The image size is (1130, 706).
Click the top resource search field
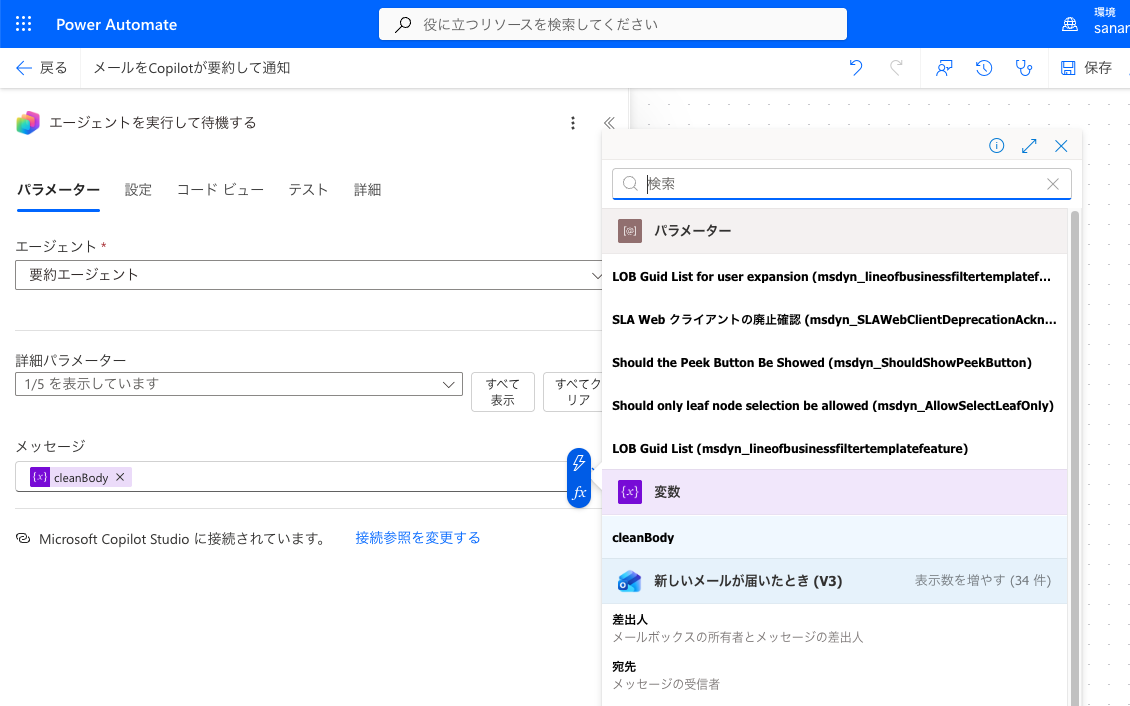point(613,24)
